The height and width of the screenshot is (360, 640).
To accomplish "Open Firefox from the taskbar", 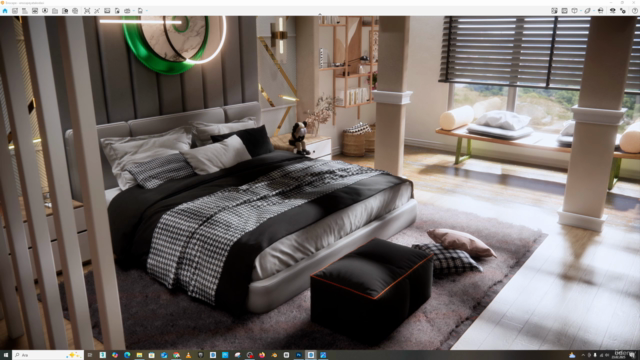I will click(262, 355).
